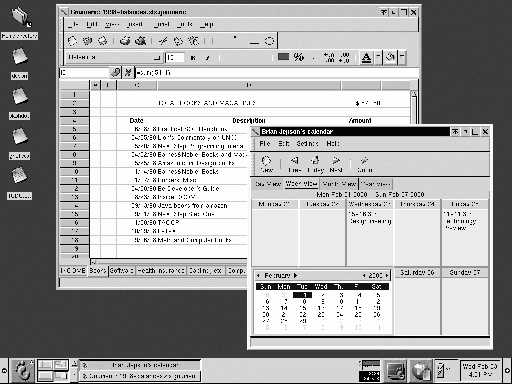Click the Open file icon in Gnumeric
Viewport: 512px width, 384px height.
coord(87,41)
